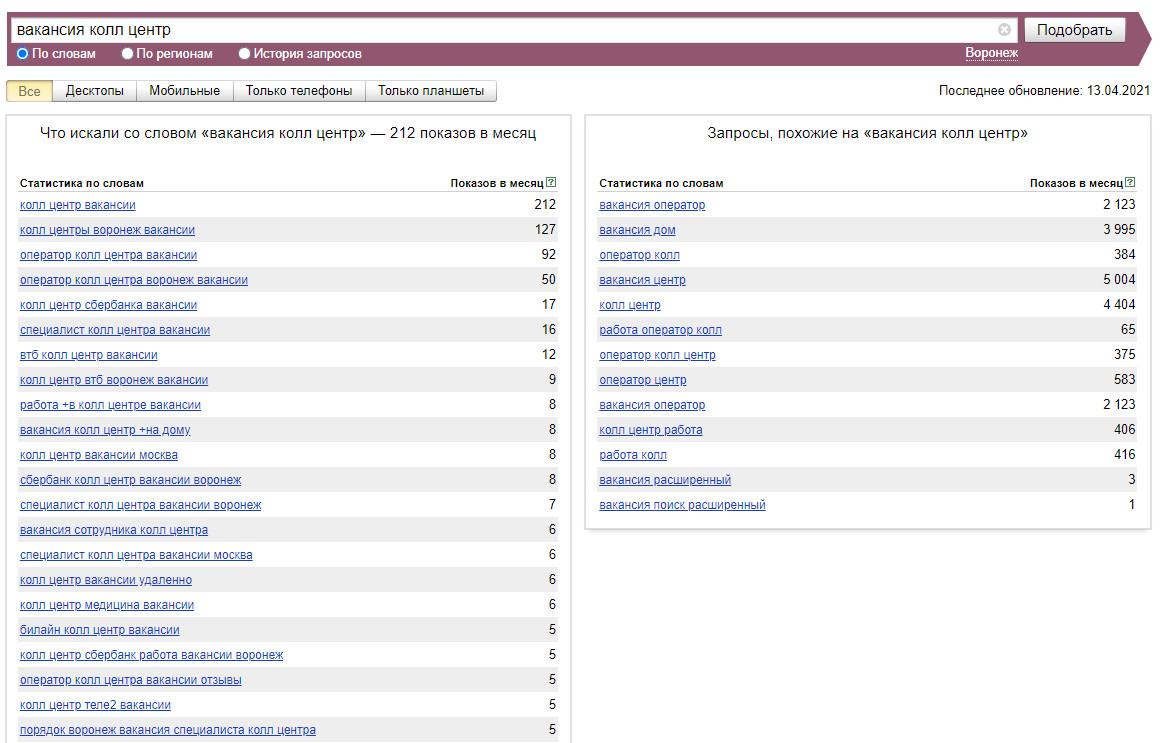Open the 'Мобильные' tab
Screen dimensions: 1161x743
[184, 91]
